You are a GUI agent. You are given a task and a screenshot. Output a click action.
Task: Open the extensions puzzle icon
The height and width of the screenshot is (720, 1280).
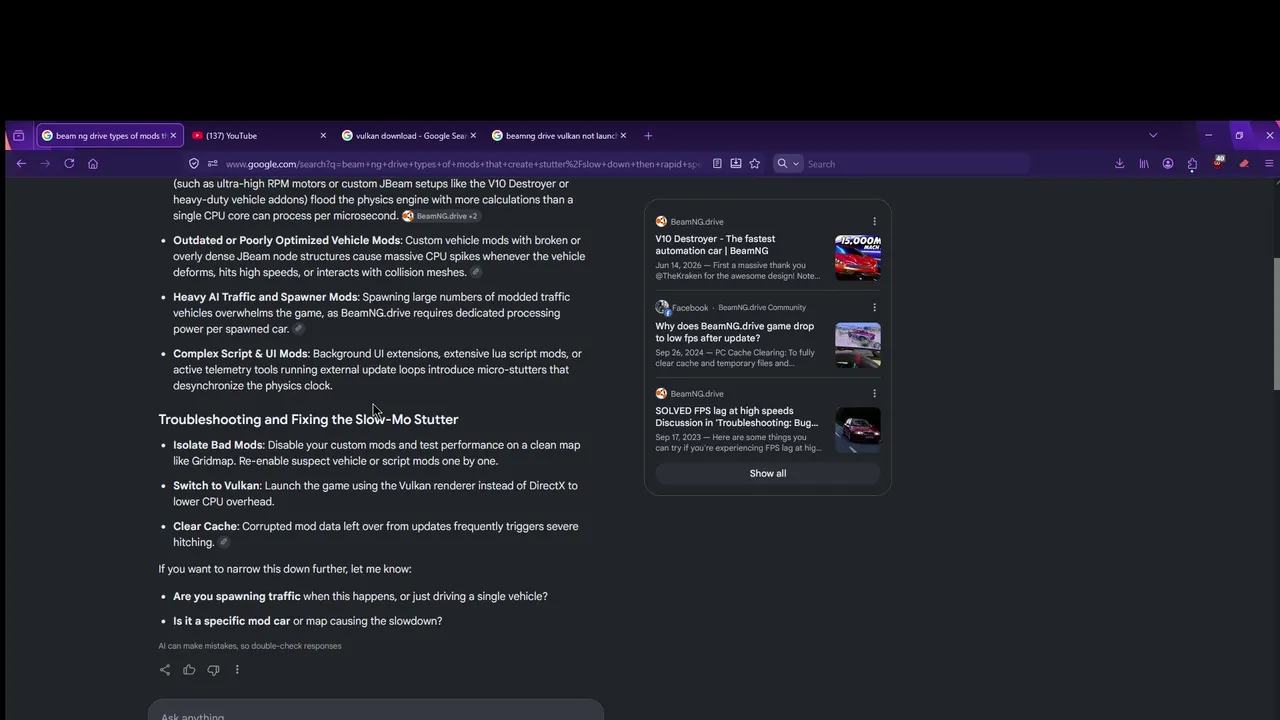(x=1192, y=164)
